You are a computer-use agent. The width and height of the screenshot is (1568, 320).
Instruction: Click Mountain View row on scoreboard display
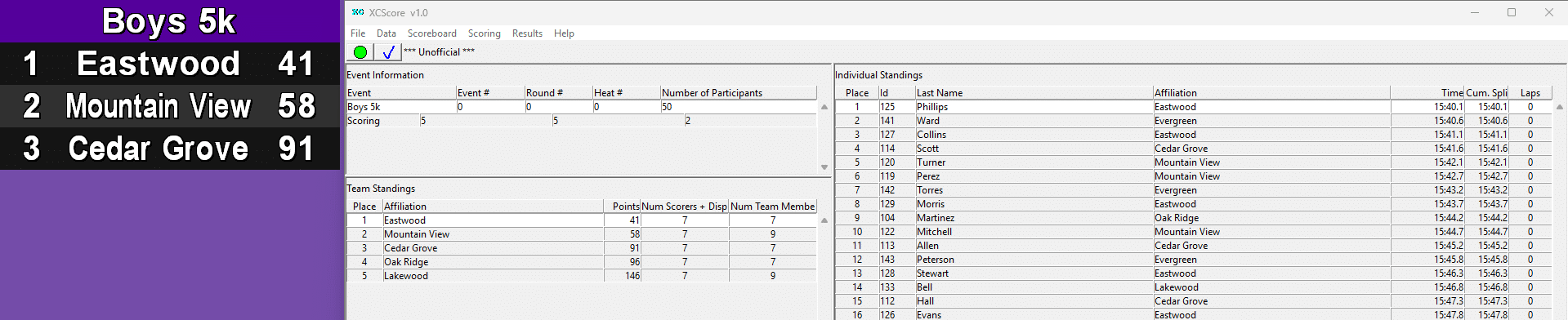click(x=170, y=106)
